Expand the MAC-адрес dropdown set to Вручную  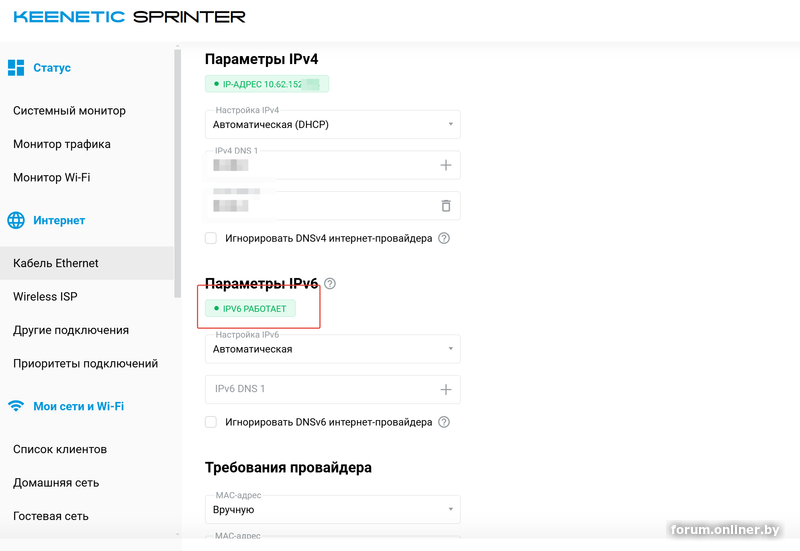coord(332,509)
